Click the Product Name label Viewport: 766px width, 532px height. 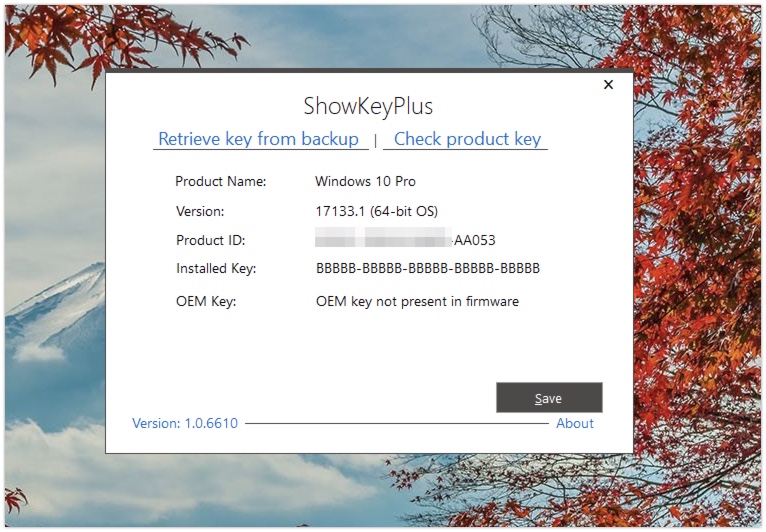pyautogui.click(x=221, y=182)
